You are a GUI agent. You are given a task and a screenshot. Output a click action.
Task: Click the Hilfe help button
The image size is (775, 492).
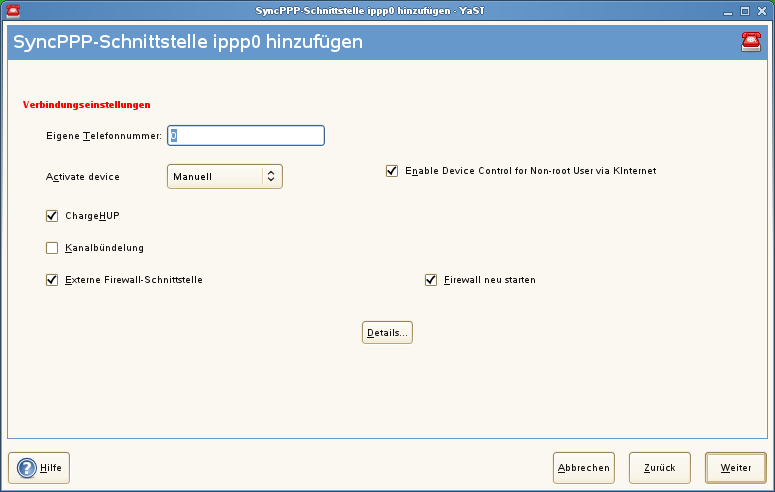pyautogui.click(x=39, y=467)
